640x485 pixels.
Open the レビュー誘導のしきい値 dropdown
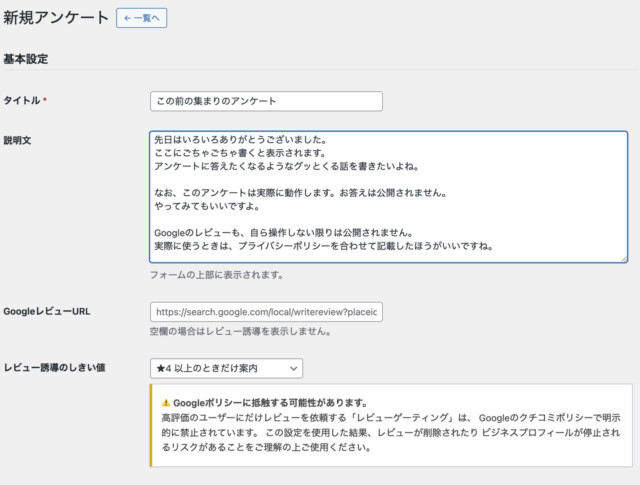pyautogui.click(x=225, y=369)
